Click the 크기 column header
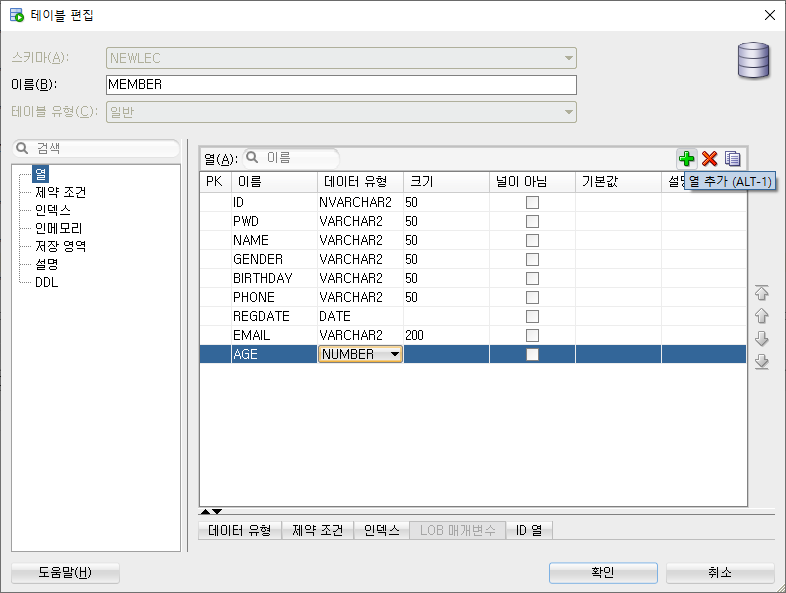 click(x=446, y=181)
